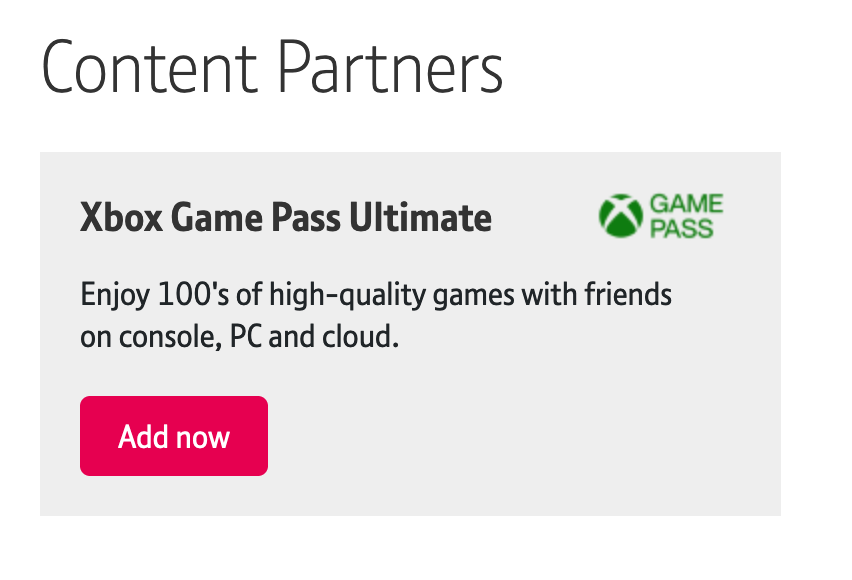This screenshot has height=580, width=852.
Task: Activate the pink Add now button
Action: pyautogui.click(x=173, y=435)
